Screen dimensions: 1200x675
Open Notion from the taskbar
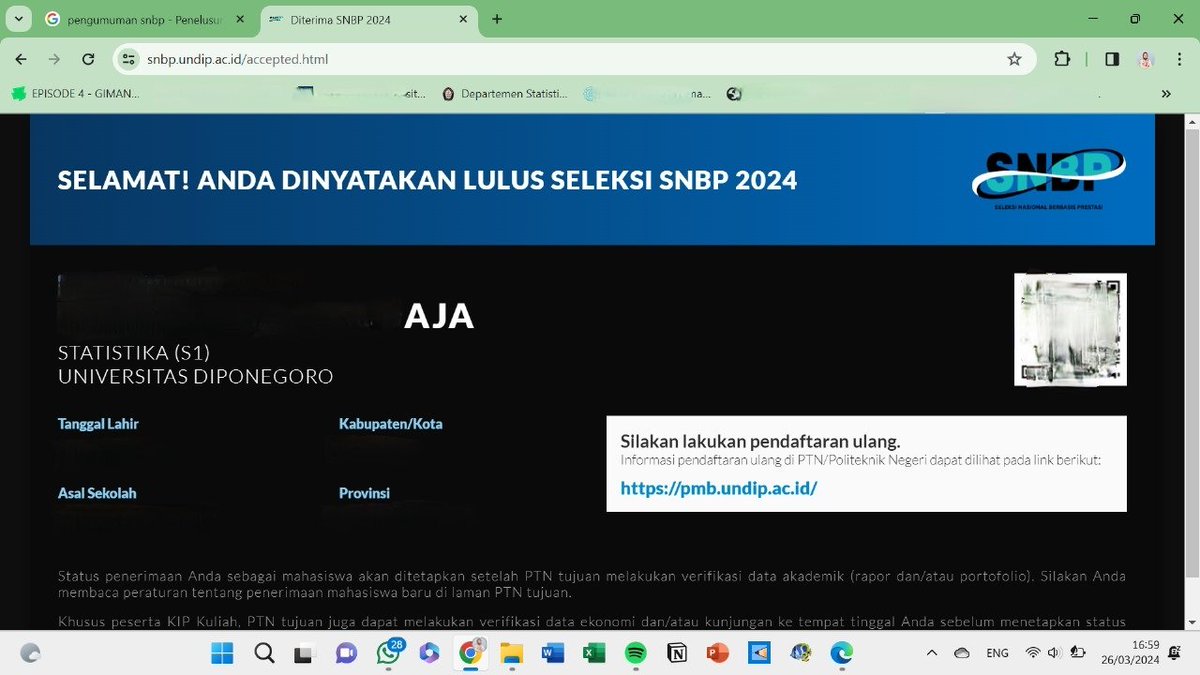click(x=677, y=653)
